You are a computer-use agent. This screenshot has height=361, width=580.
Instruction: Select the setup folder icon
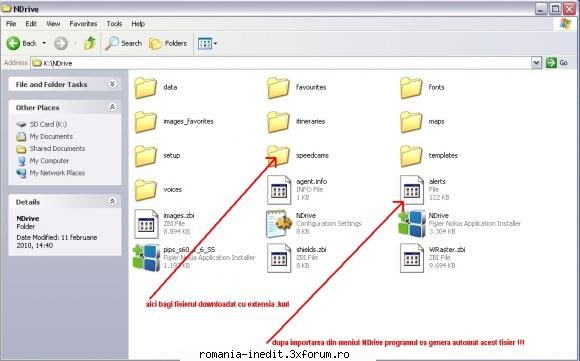(145, 156)
